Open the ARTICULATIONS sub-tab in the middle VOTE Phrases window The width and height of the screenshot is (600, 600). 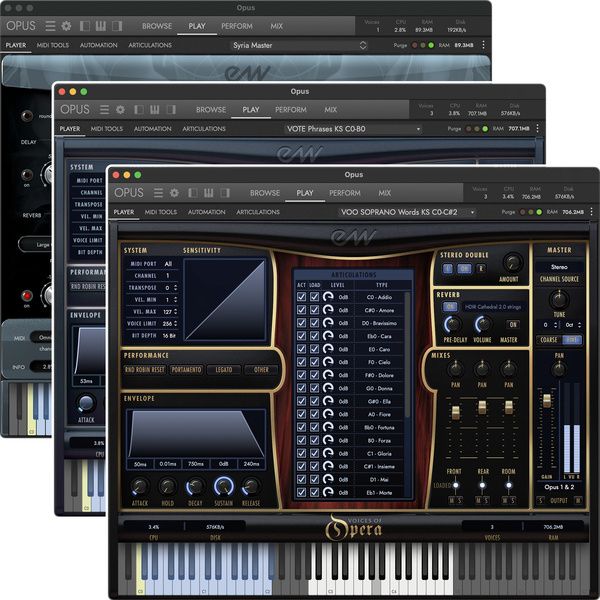(204, 129)
